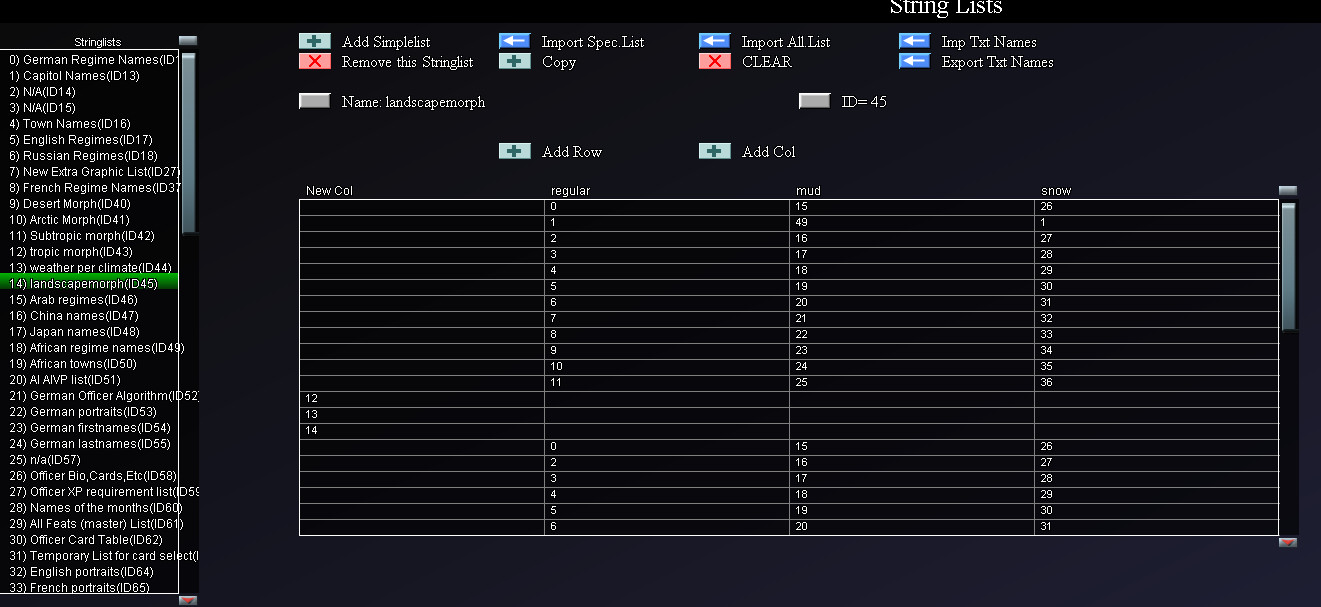1321x607 pixels.
Task: Click the Import All.List arrow icon
Action: tap(714, 42)
